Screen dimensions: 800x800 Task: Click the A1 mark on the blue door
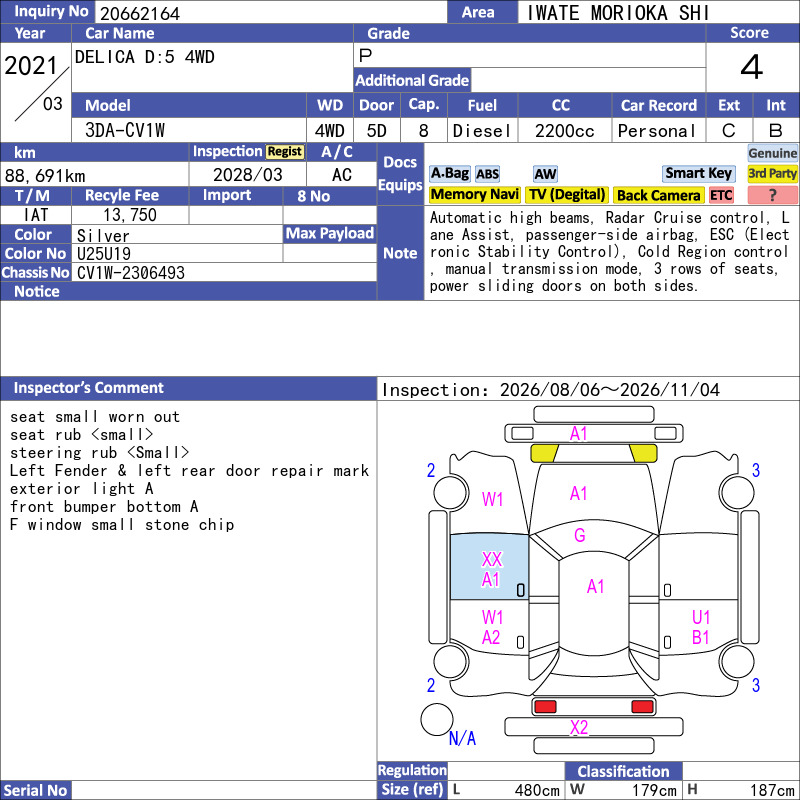[x=491, y=580]
